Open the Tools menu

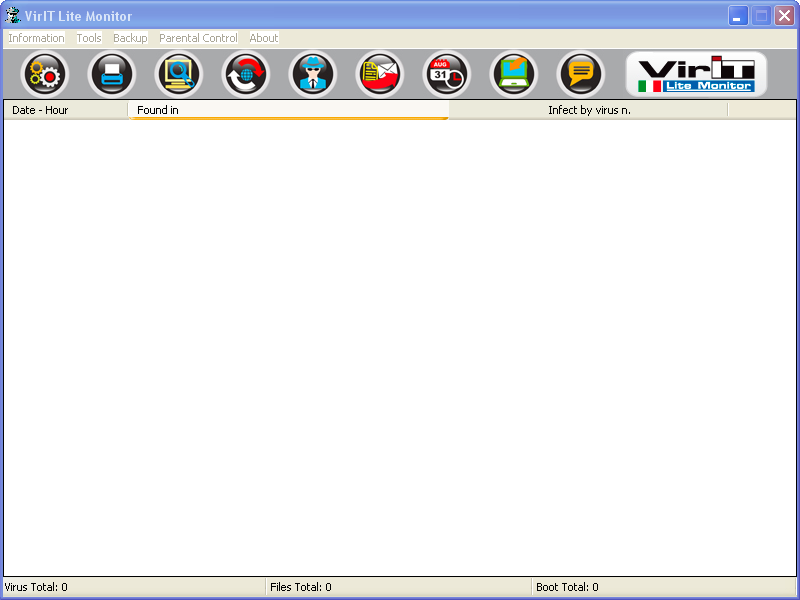(89, 38)
